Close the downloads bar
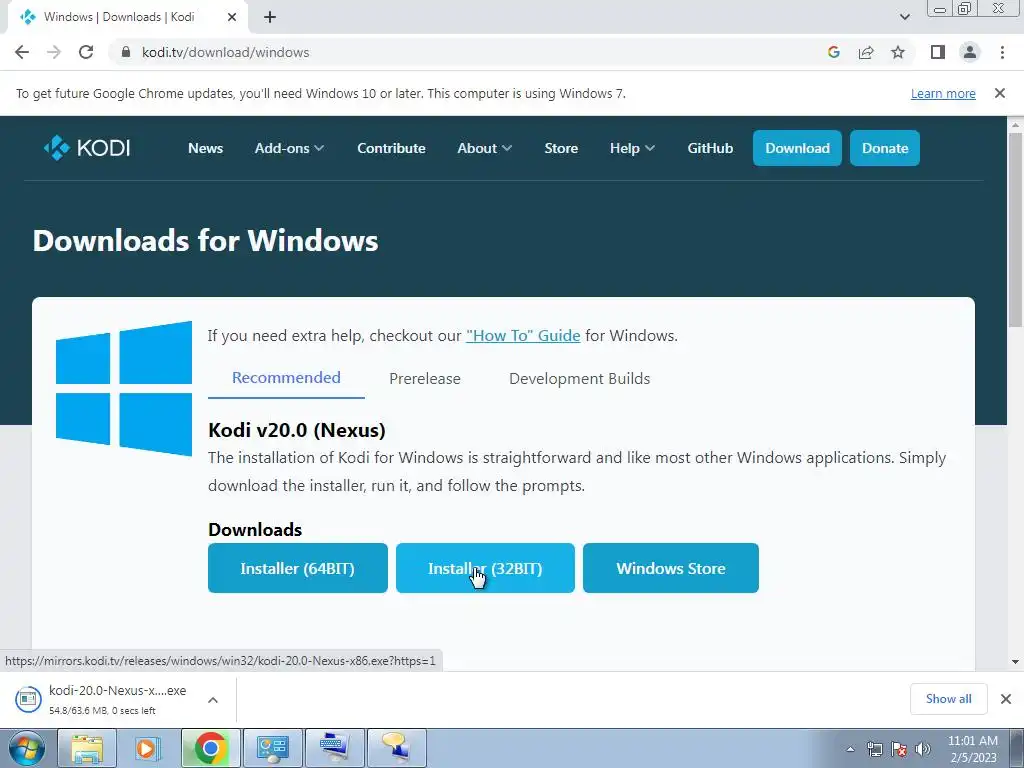The image size is (1024, 768). 1006,699
